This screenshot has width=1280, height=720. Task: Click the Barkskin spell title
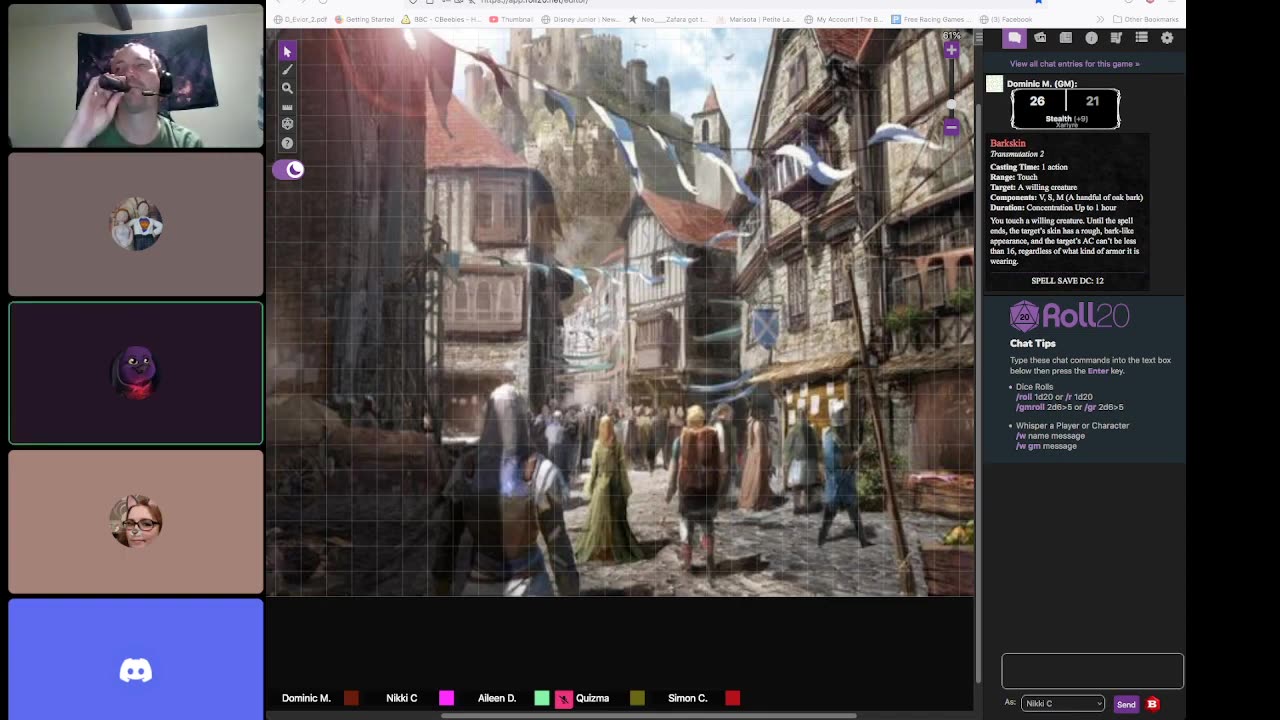[x=1008, y=144]
